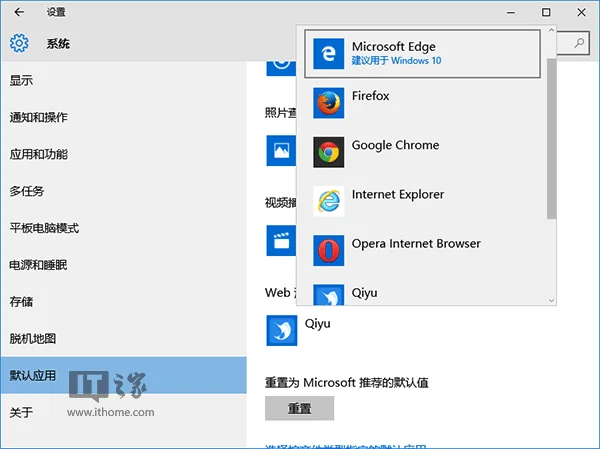This screenshot has height=449, width=600.
Task: Select 关于 in the sidebar
Action: click(x=21, y=412)
